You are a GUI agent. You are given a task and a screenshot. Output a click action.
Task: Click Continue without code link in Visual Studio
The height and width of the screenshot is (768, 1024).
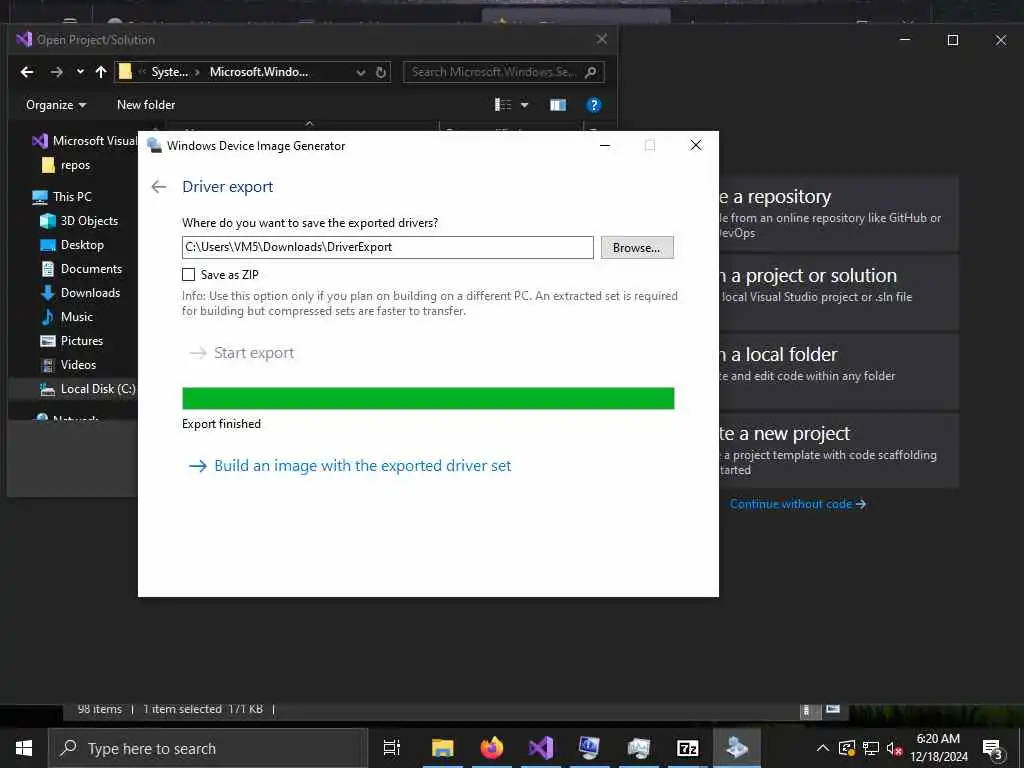[x=797, y=504]
